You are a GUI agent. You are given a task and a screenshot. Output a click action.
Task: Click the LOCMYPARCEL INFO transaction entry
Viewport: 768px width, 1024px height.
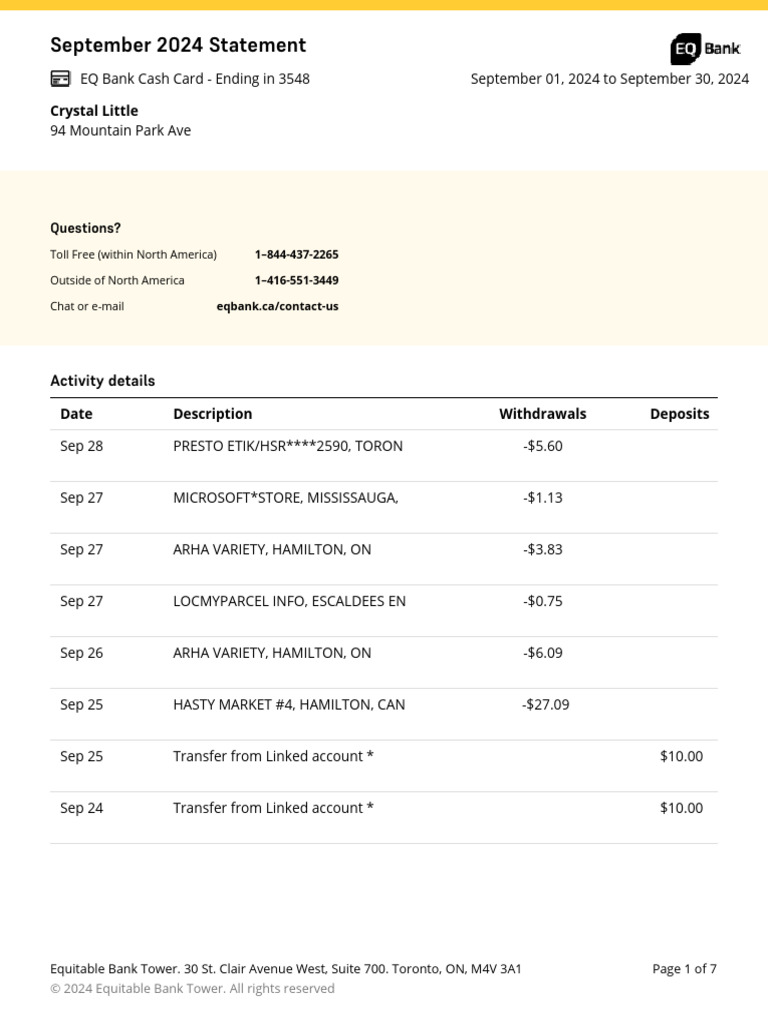(x=289, y=601)
